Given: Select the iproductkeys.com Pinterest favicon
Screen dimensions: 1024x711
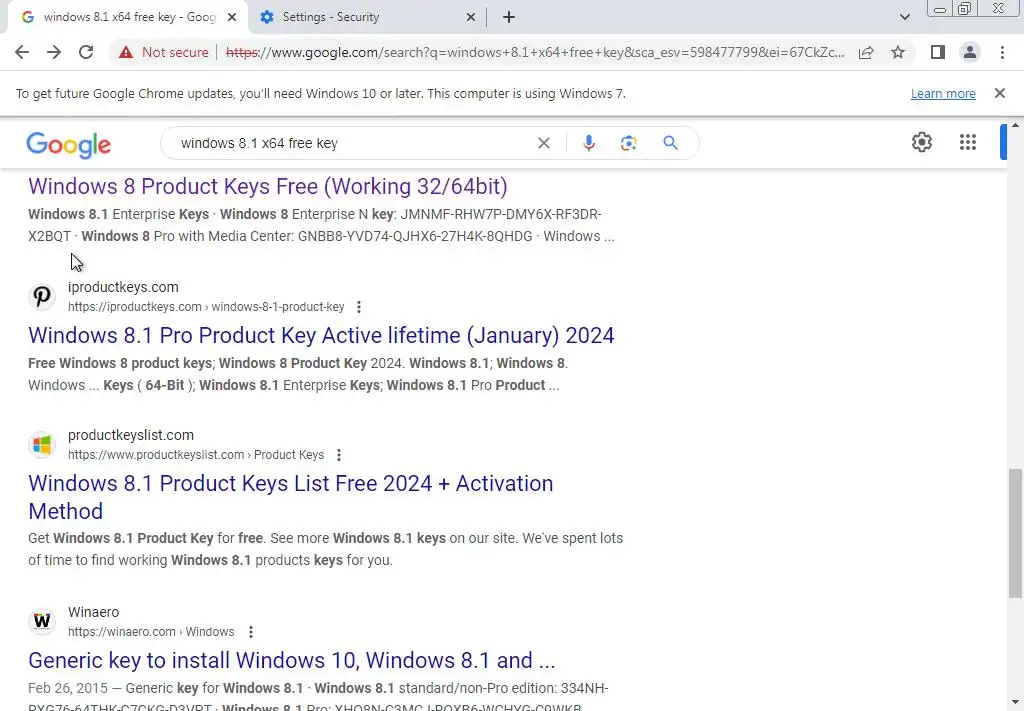Looking at the screenshot, I should (42, 296).
